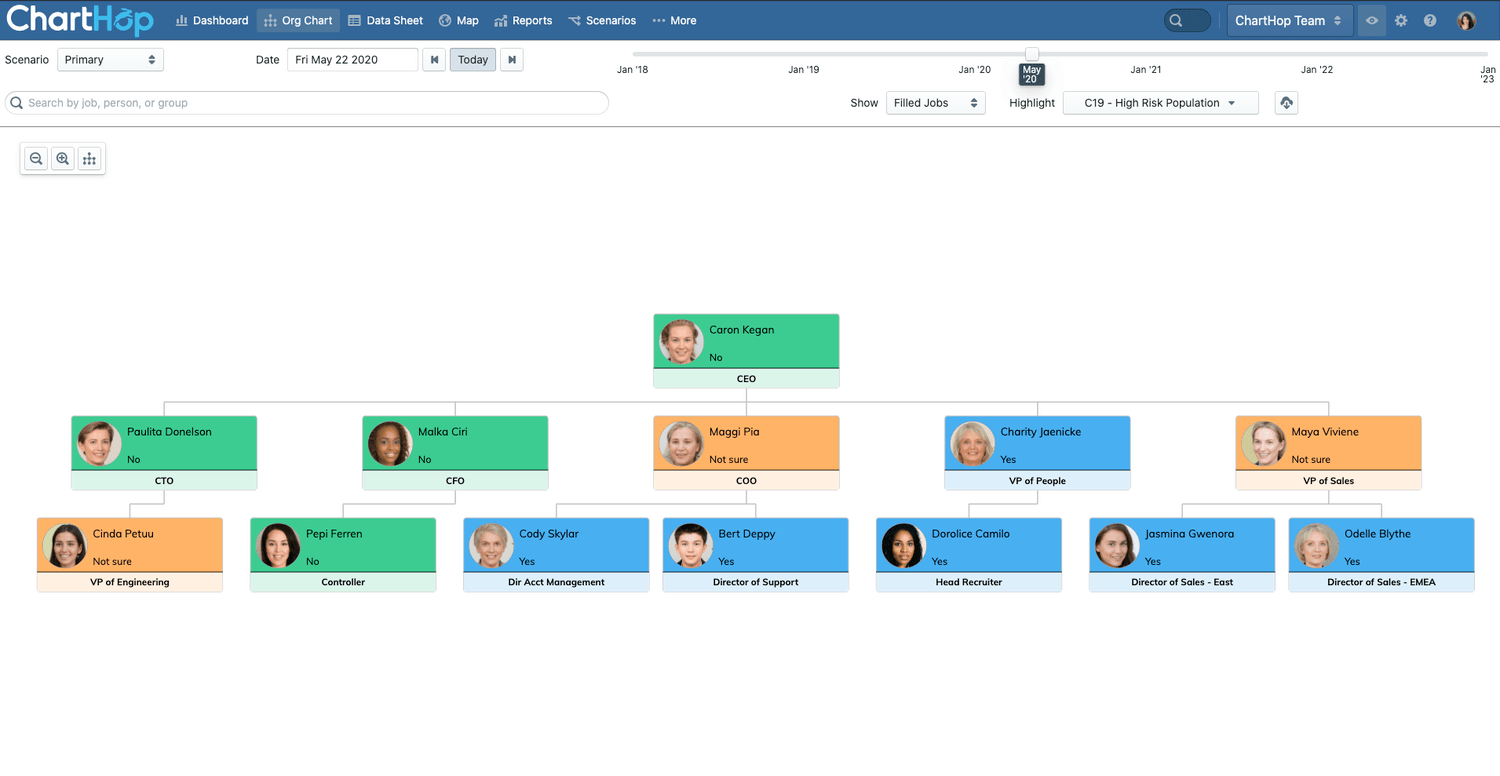This screenshot has width=1500, height=776.
Task: Jump to earliest date with the skip-back icon
Action: click(434, 59)
